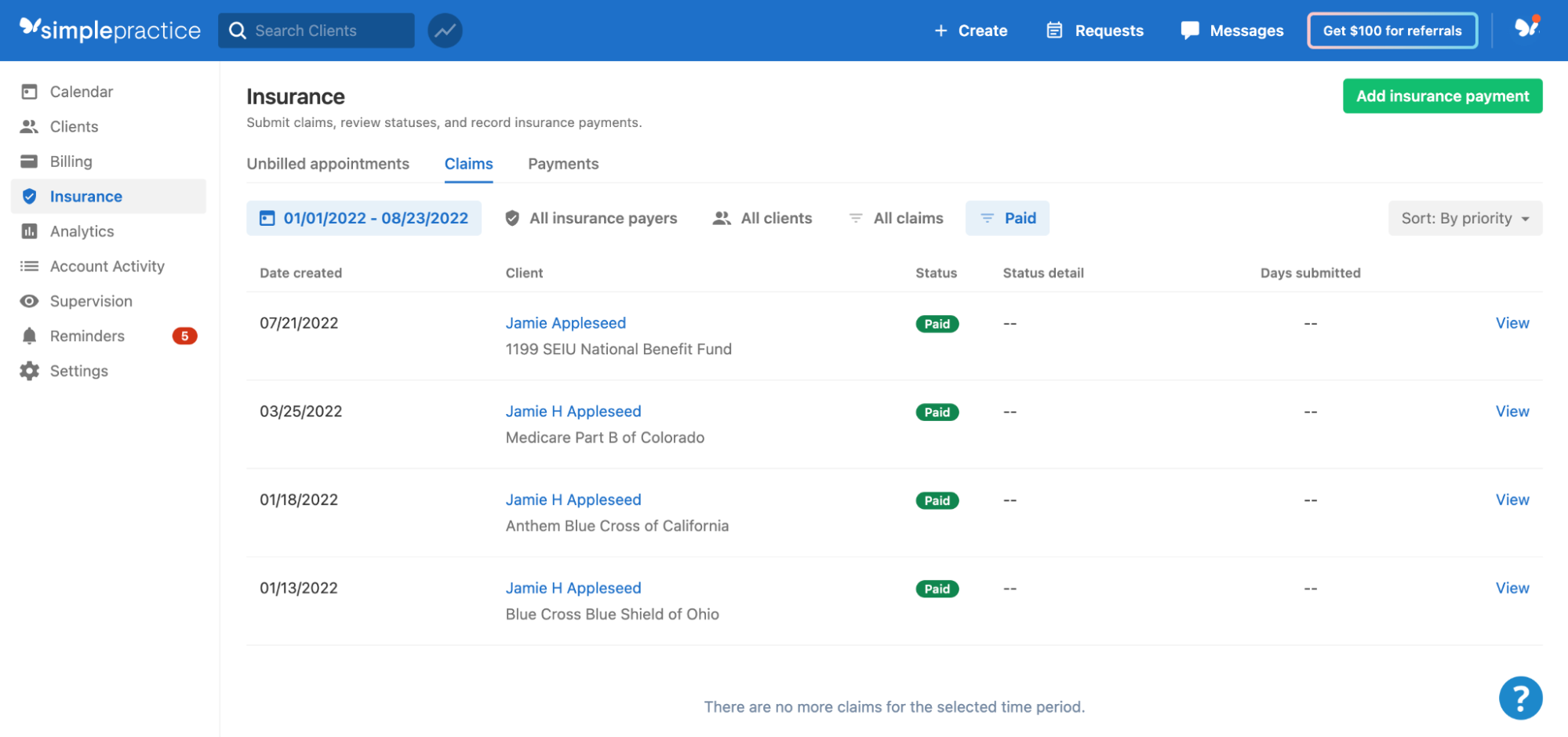Click Paid badge on 03/25/2022 row
The height and width of the screenshot is (737, 1568).
click(937, 412)
